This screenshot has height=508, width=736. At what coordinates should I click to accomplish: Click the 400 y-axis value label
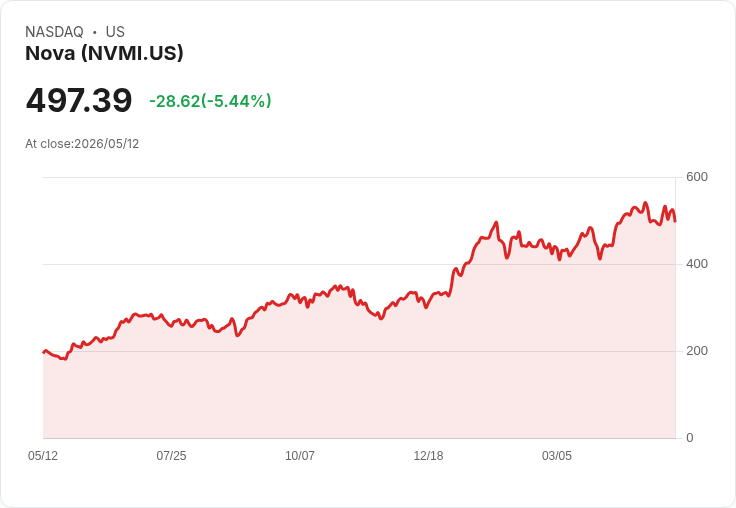pyautogui.click(x=697, y=264)
